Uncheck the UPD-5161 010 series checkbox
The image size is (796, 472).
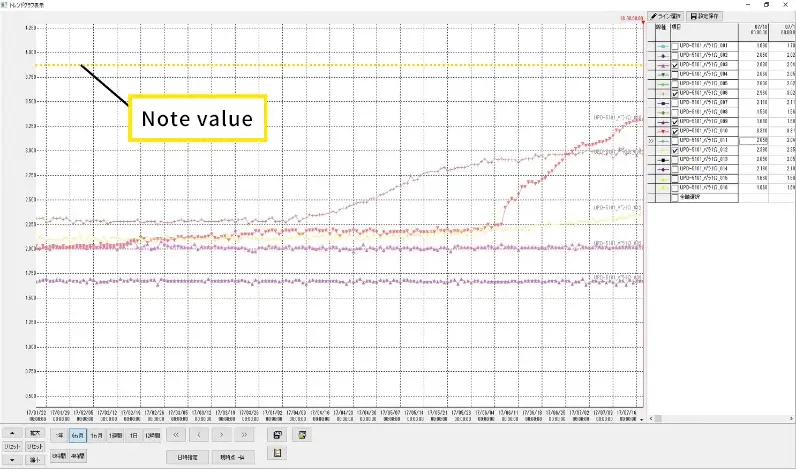point(674,130)
